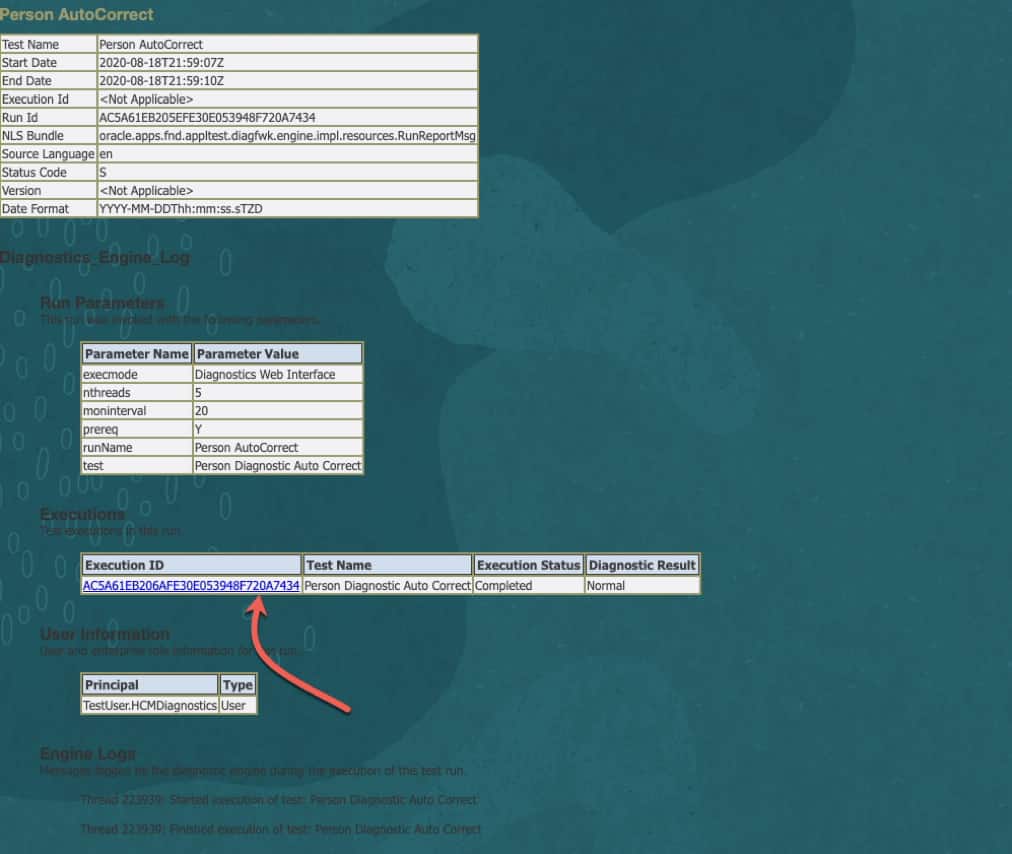Click the End Date value 2020-08-18T21:59:10Z
Image resolution: width=1012 pixels, height=854 pixels.
161,81
